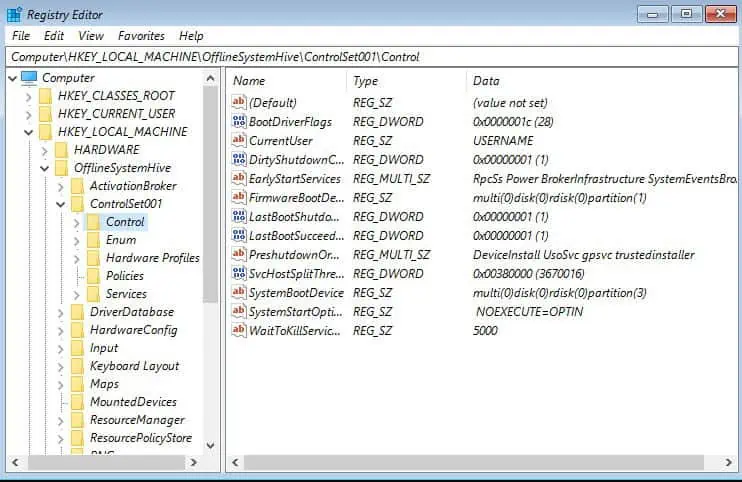
Task: Click the LastBootShutdo... DWORD icon
Action: (x=239, y=216)
